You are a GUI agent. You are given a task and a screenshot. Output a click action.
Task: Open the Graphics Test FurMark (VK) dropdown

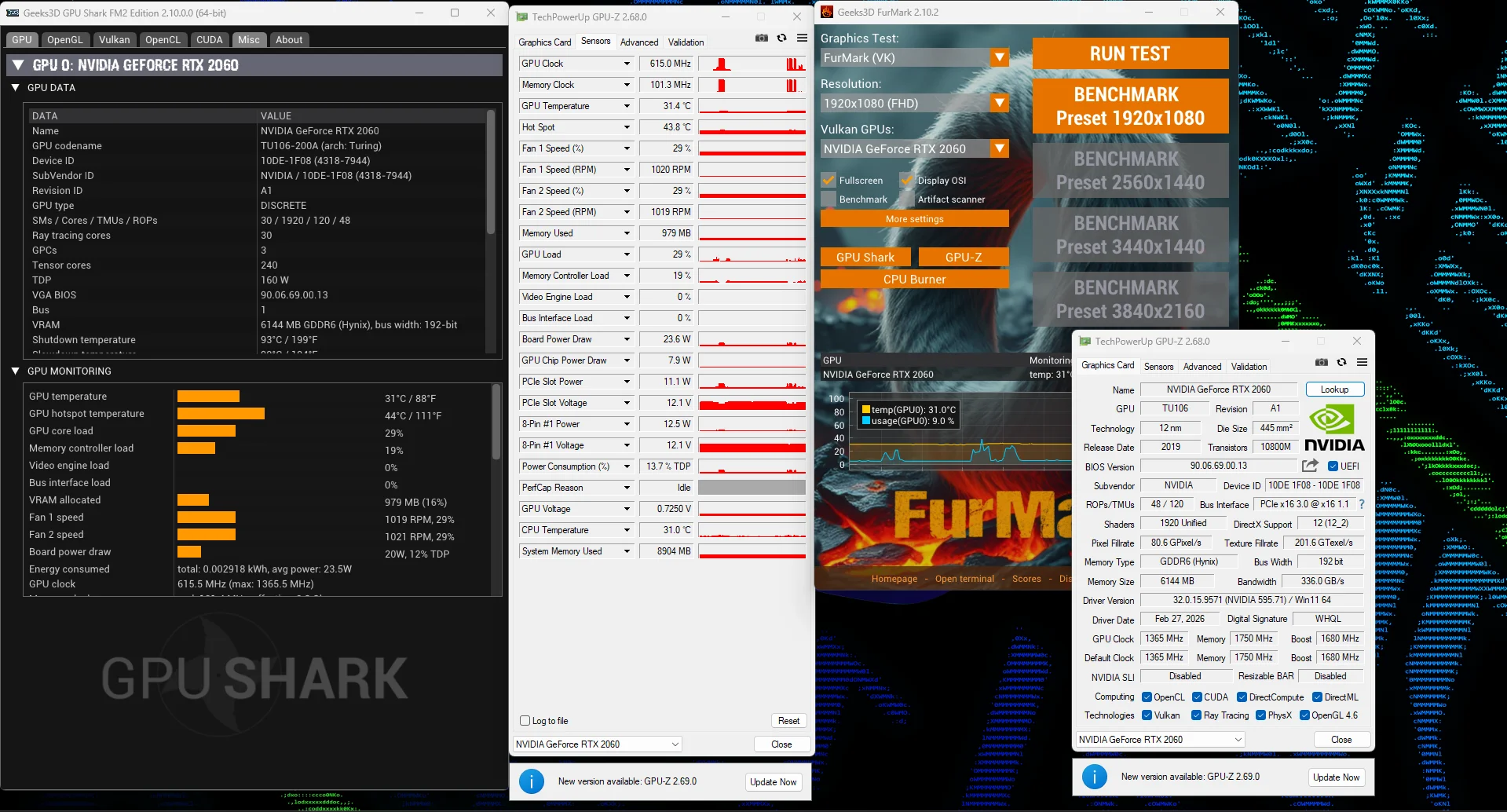click(x=999, y=58)
